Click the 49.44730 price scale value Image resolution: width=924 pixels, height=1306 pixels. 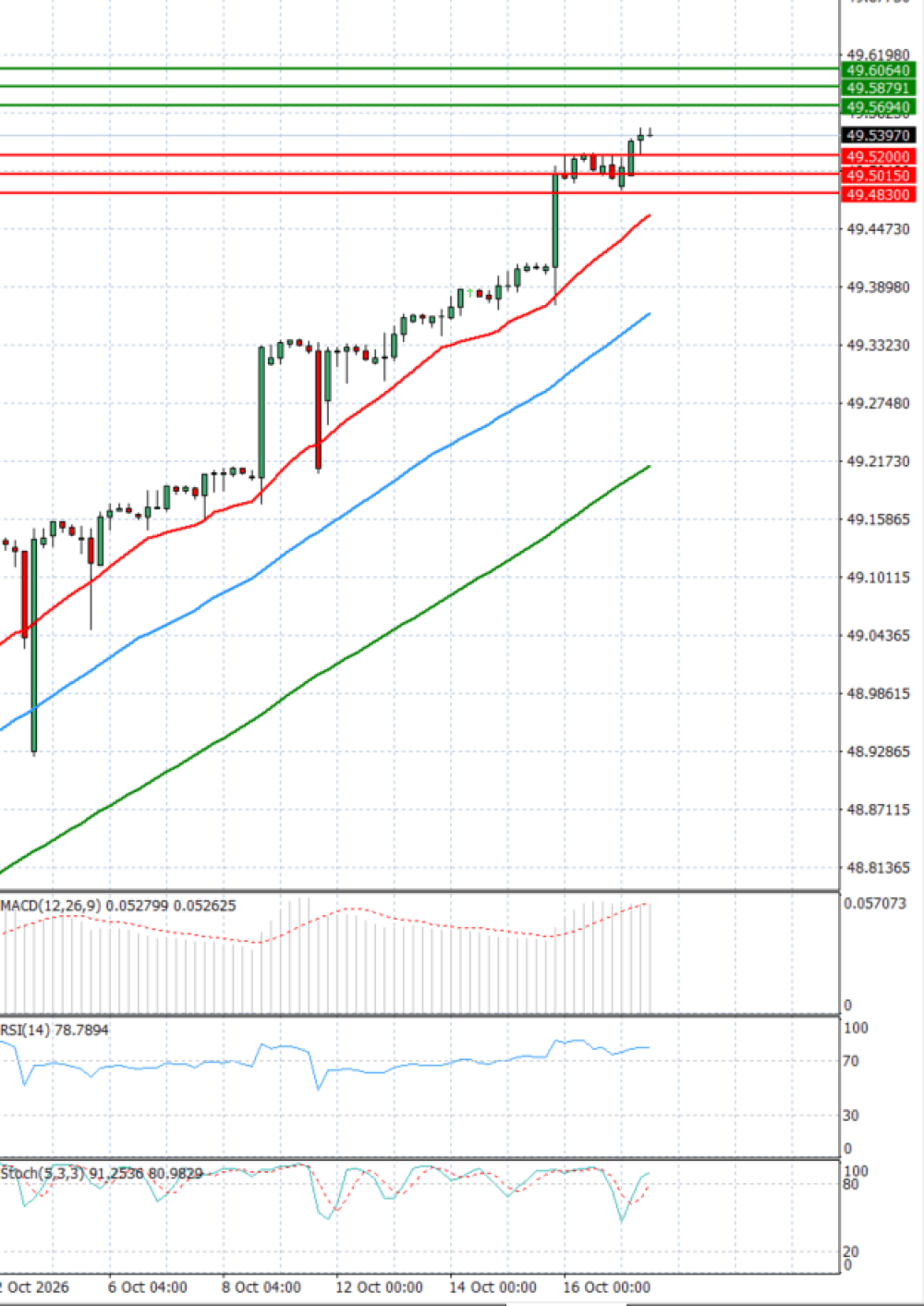[878, 229]
